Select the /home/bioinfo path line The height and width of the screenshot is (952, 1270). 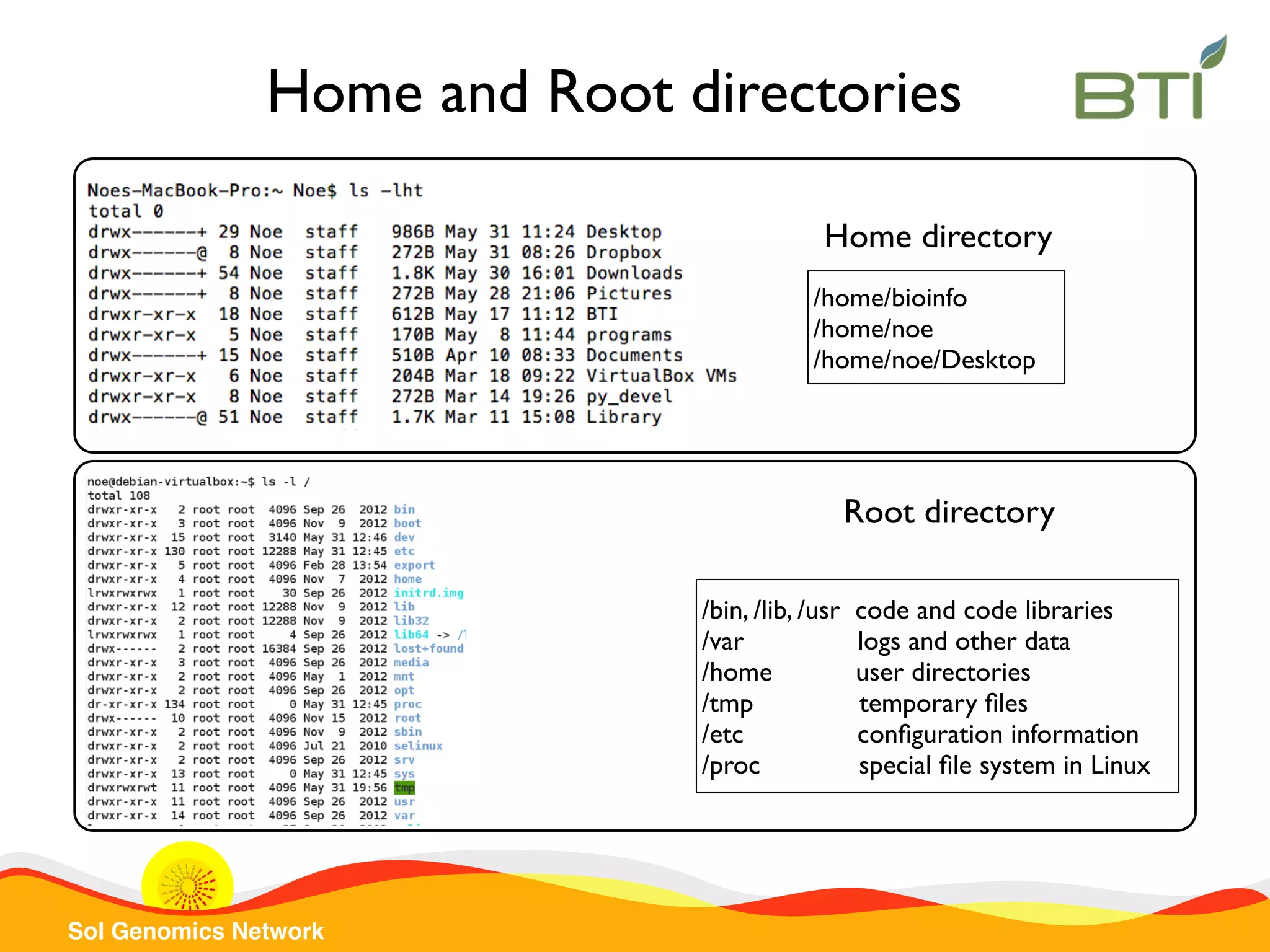890,298
